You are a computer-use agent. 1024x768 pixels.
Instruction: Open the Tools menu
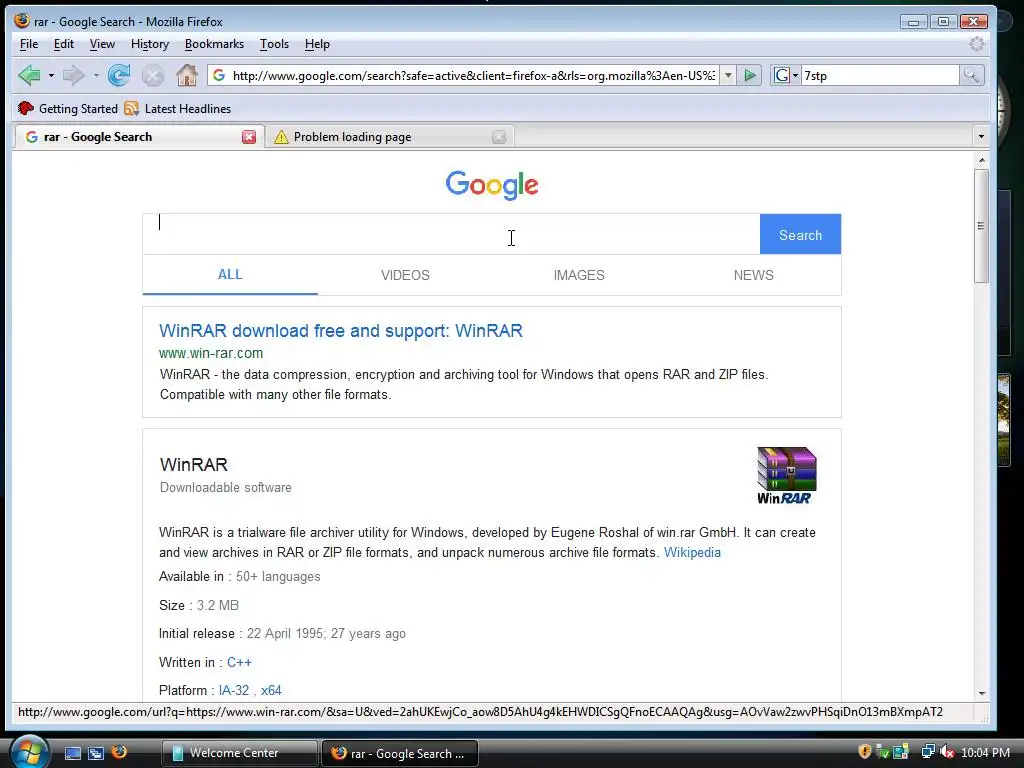pos(274,44)
